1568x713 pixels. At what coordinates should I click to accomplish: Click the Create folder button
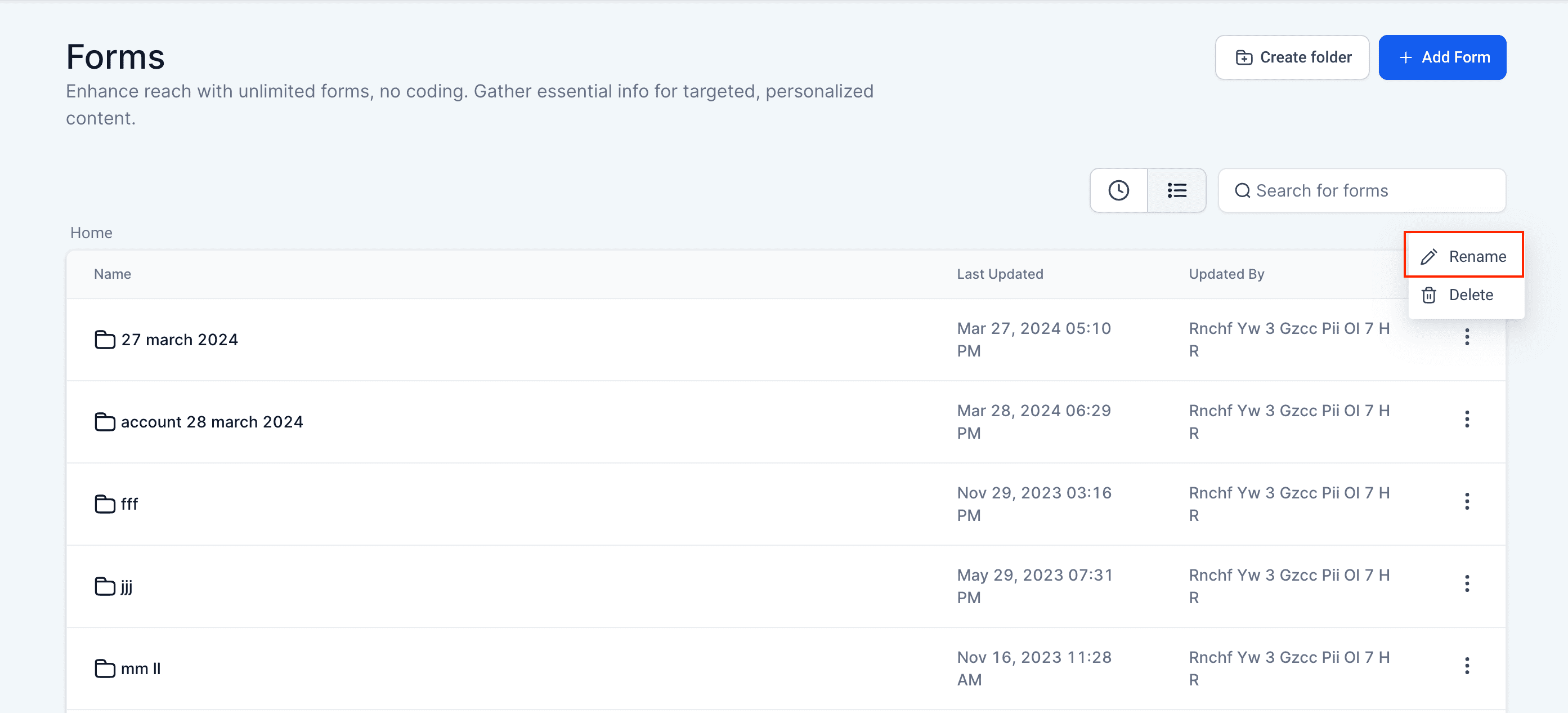(1292, 57)
